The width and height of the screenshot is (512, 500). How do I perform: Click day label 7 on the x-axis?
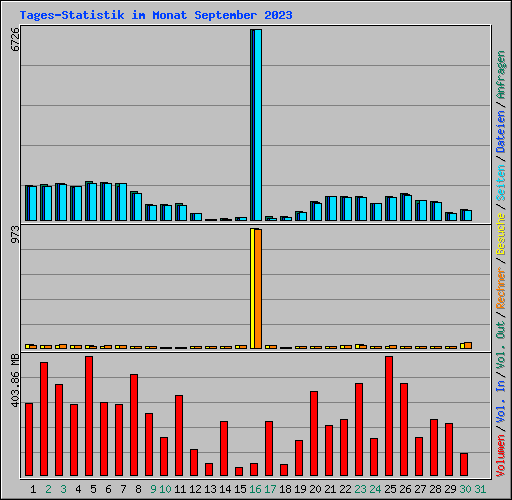pos(123,489)
